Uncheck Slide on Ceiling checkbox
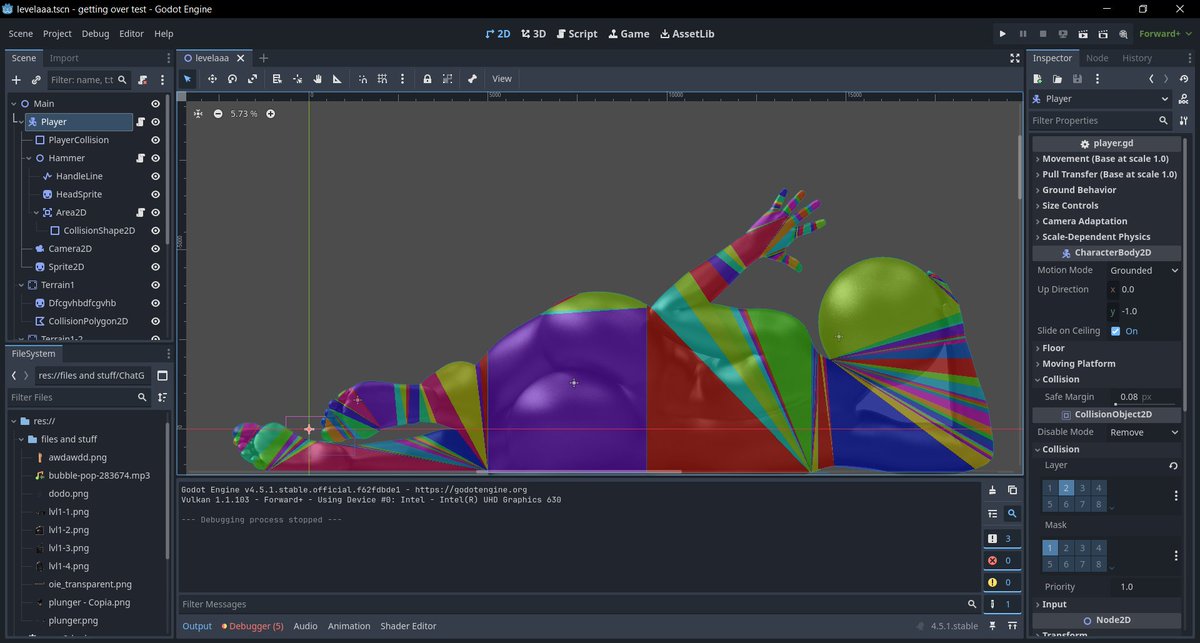The width and height of the screenshot is (1200, 643). tap(1115, 331)
